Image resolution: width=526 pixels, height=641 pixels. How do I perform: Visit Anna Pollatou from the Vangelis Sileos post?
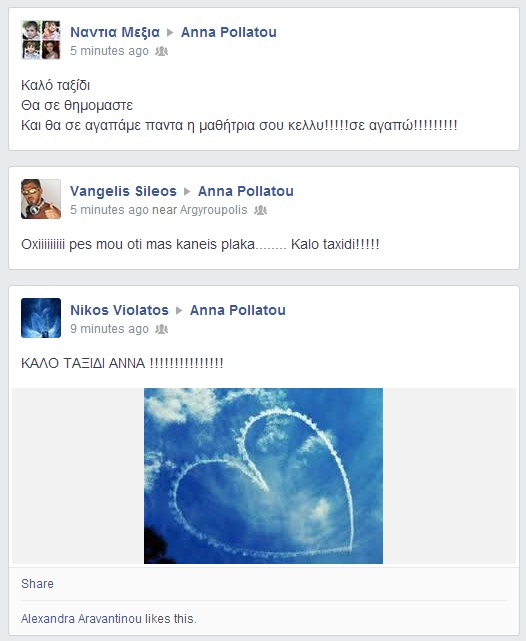click(246, 191)
